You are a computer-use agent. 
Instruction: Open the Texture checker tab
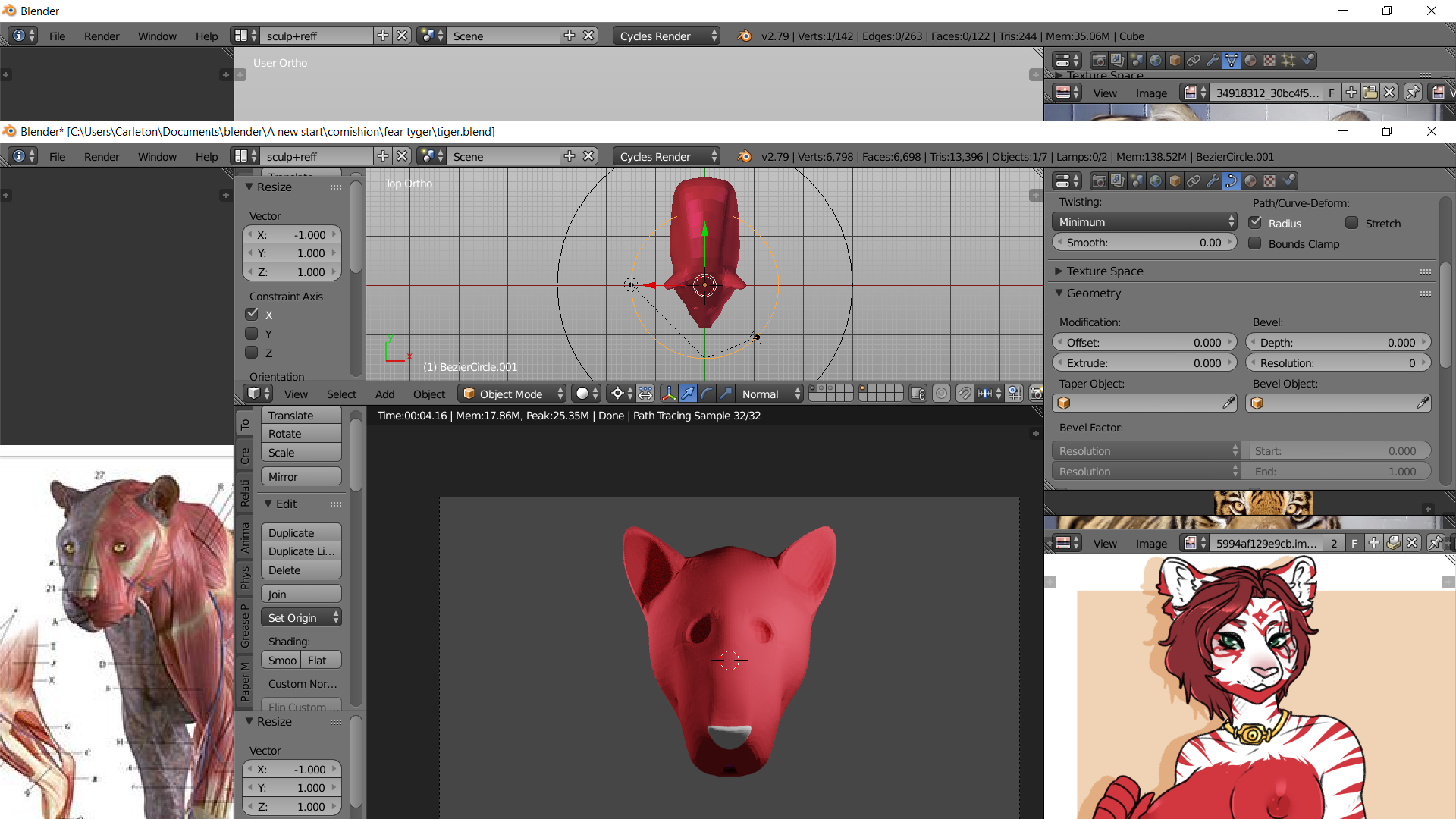coord(1269,180)
